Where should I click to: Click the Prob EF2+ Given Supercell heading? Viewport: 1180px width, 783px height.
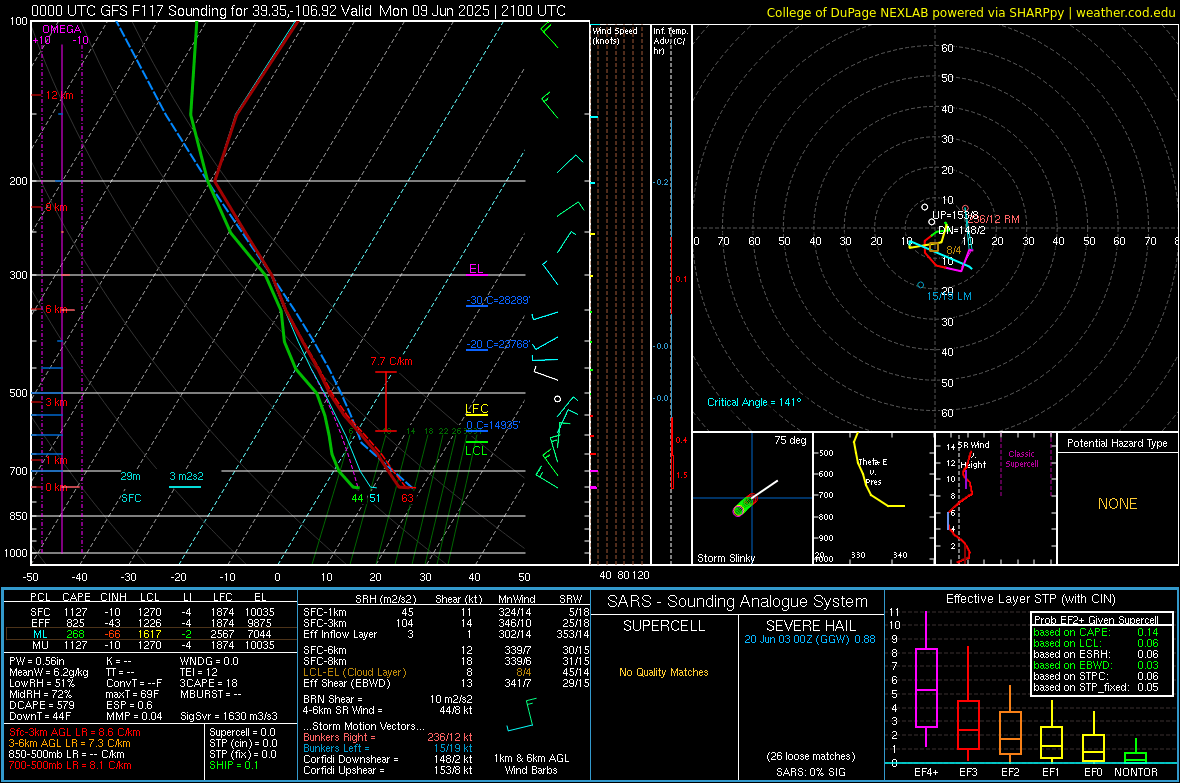point(1096,620)
